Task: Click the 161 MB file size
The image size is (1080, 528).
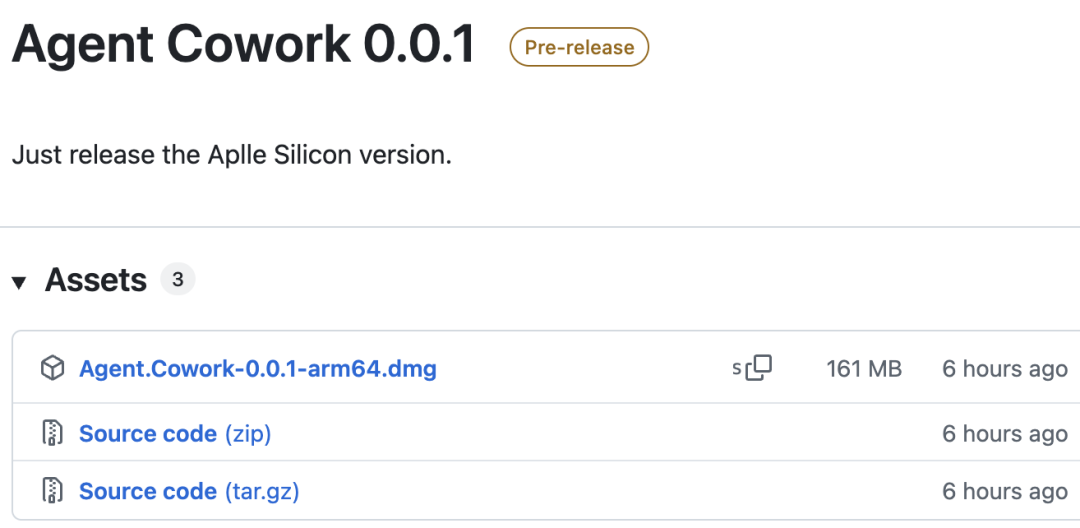Action: (x=864, y=369)
